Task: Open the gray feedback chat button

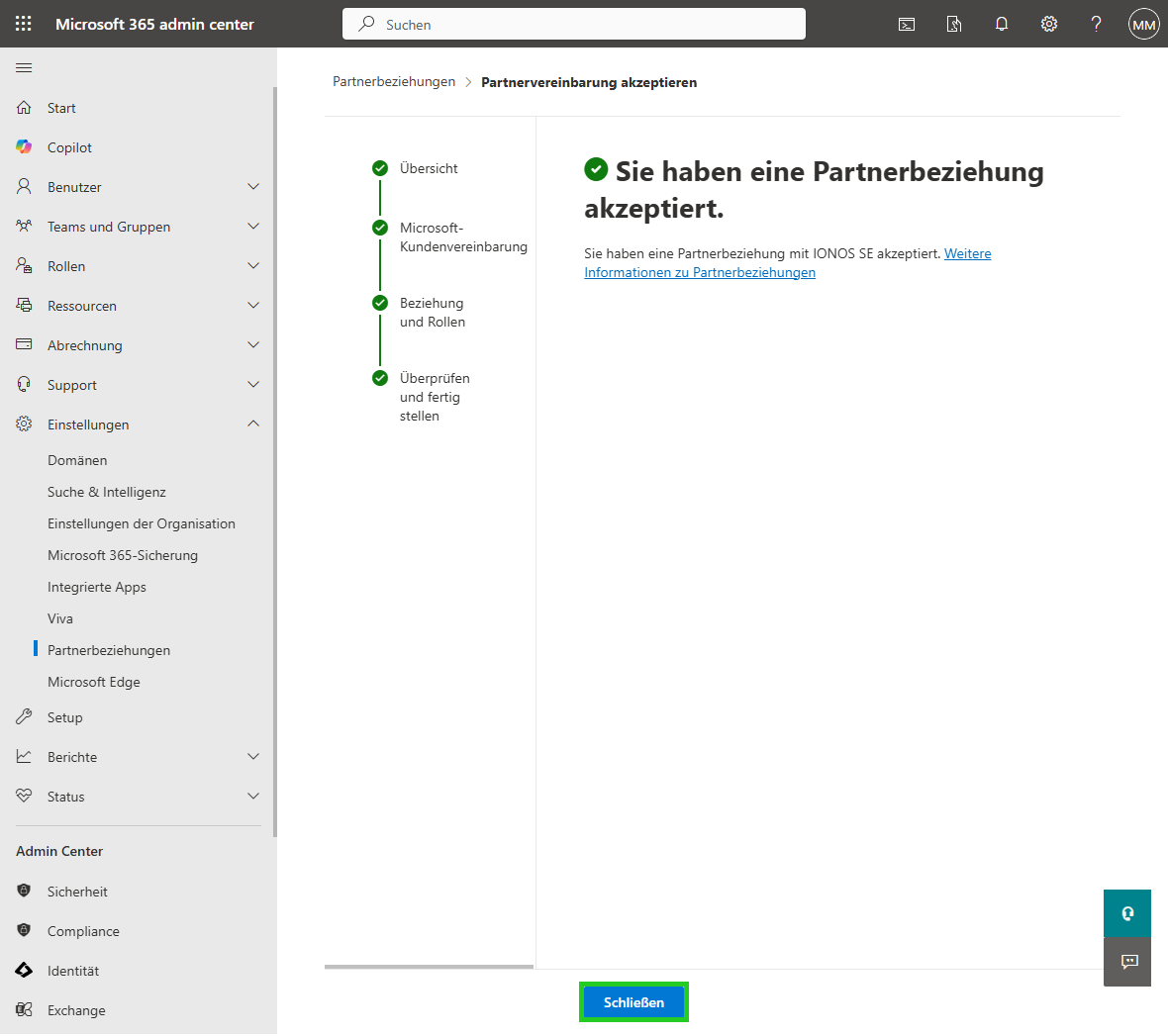Action: [1127, 962]
